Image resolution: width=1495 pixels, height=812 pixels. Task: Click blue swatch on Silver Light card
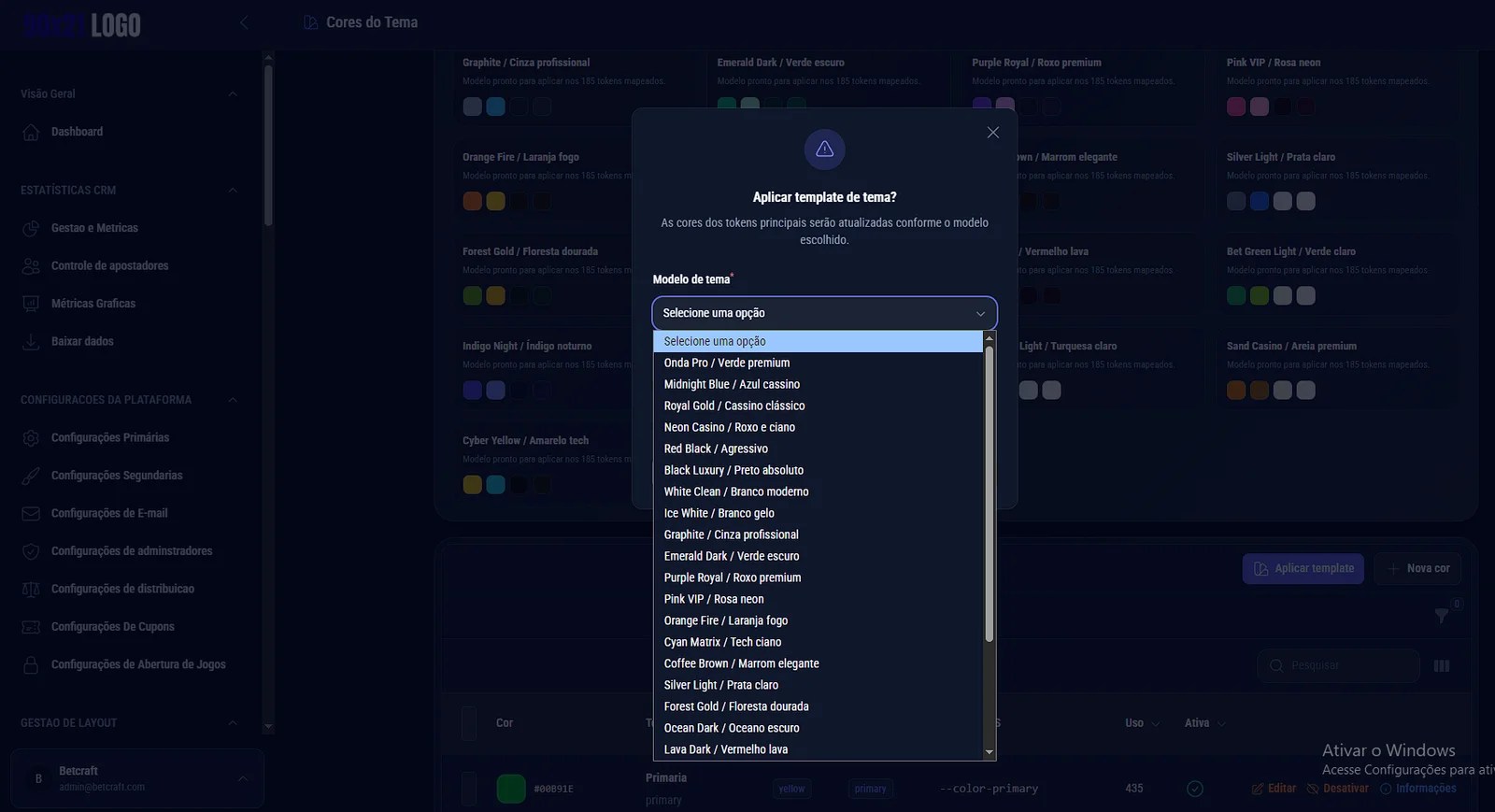[1260, 201]
